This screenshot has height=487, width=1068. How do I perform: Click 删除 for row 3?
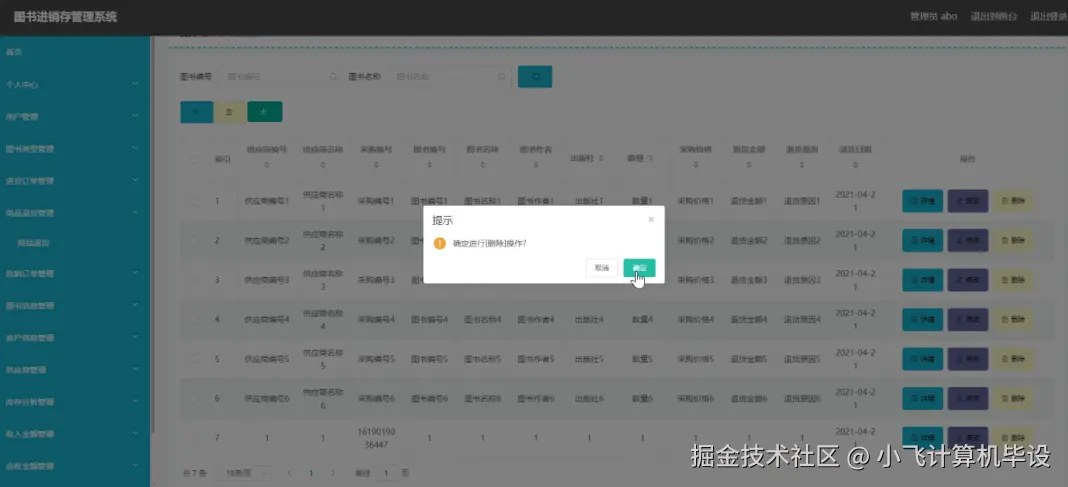pos(1013,280)
